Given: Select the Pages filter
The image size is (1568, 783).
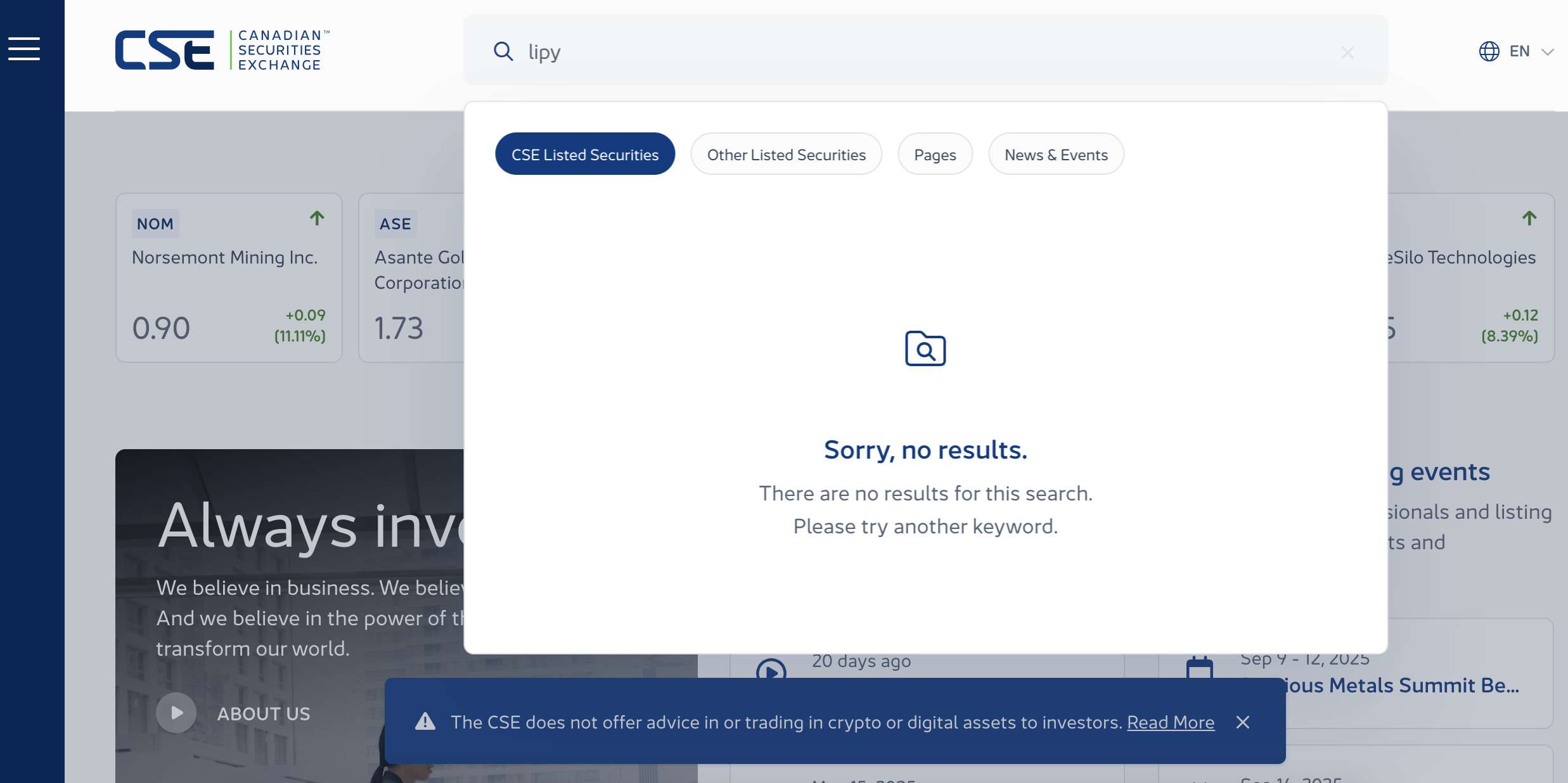Looking at the screenshot, I should point(935,154).
